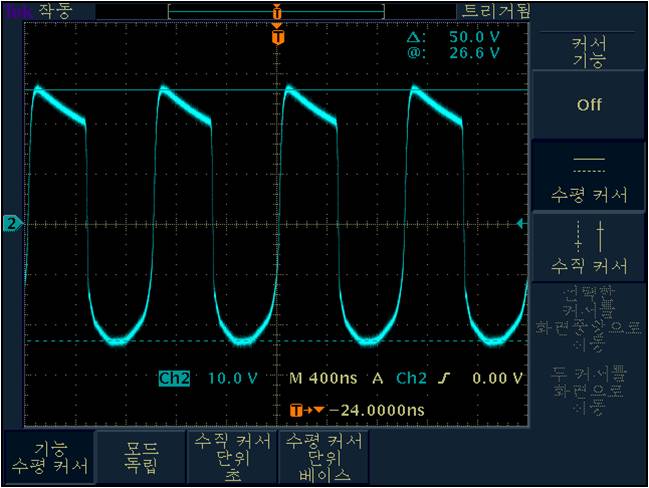Click the Ch2 label highlighted in the readout
The width and height of the screenshot is (649, 488).
(x=174, y=378)
